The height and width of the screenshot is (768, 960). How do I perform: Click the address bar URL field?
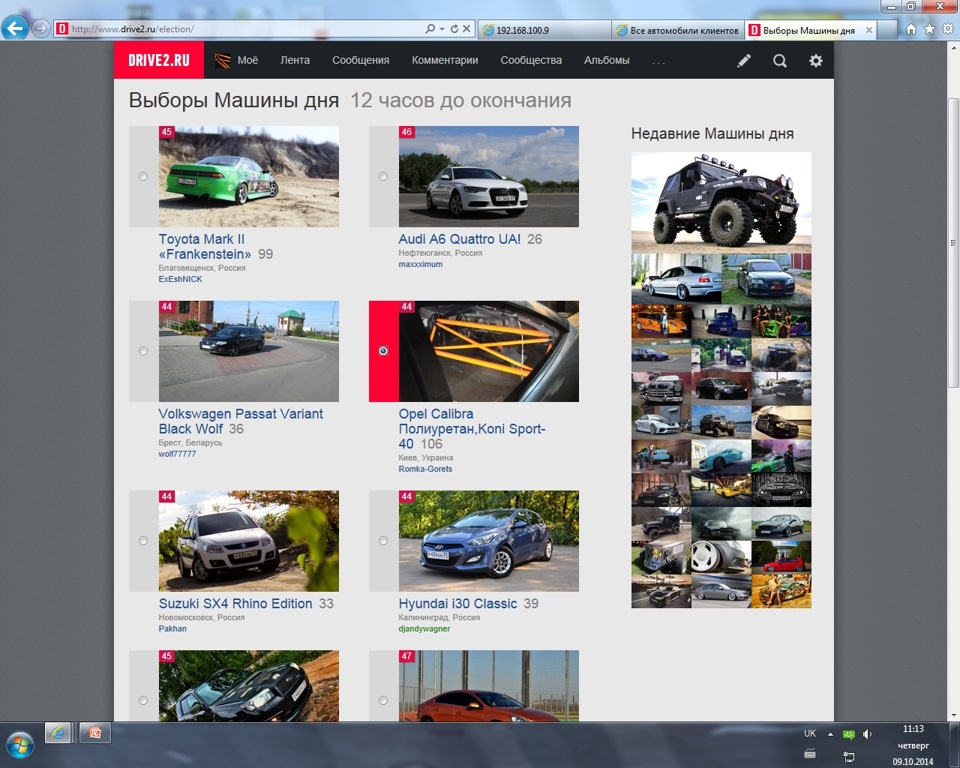(245, 29)
